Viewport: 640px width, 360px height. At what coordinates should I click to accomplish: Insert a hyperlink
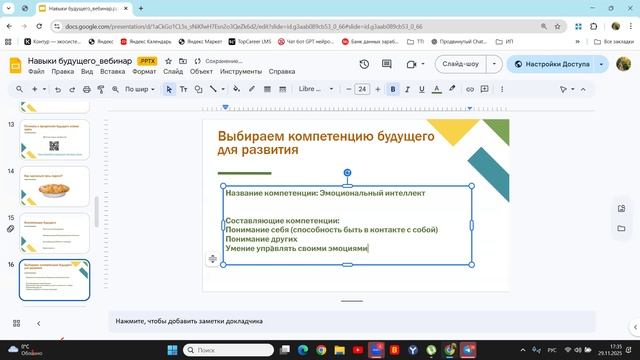[x=470, y=89]
